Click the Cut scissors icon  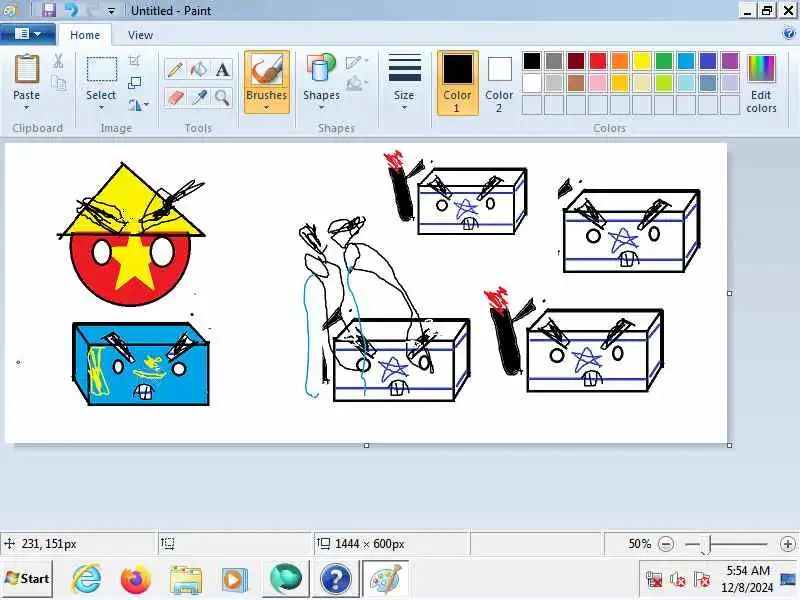(x=58, y=61)
